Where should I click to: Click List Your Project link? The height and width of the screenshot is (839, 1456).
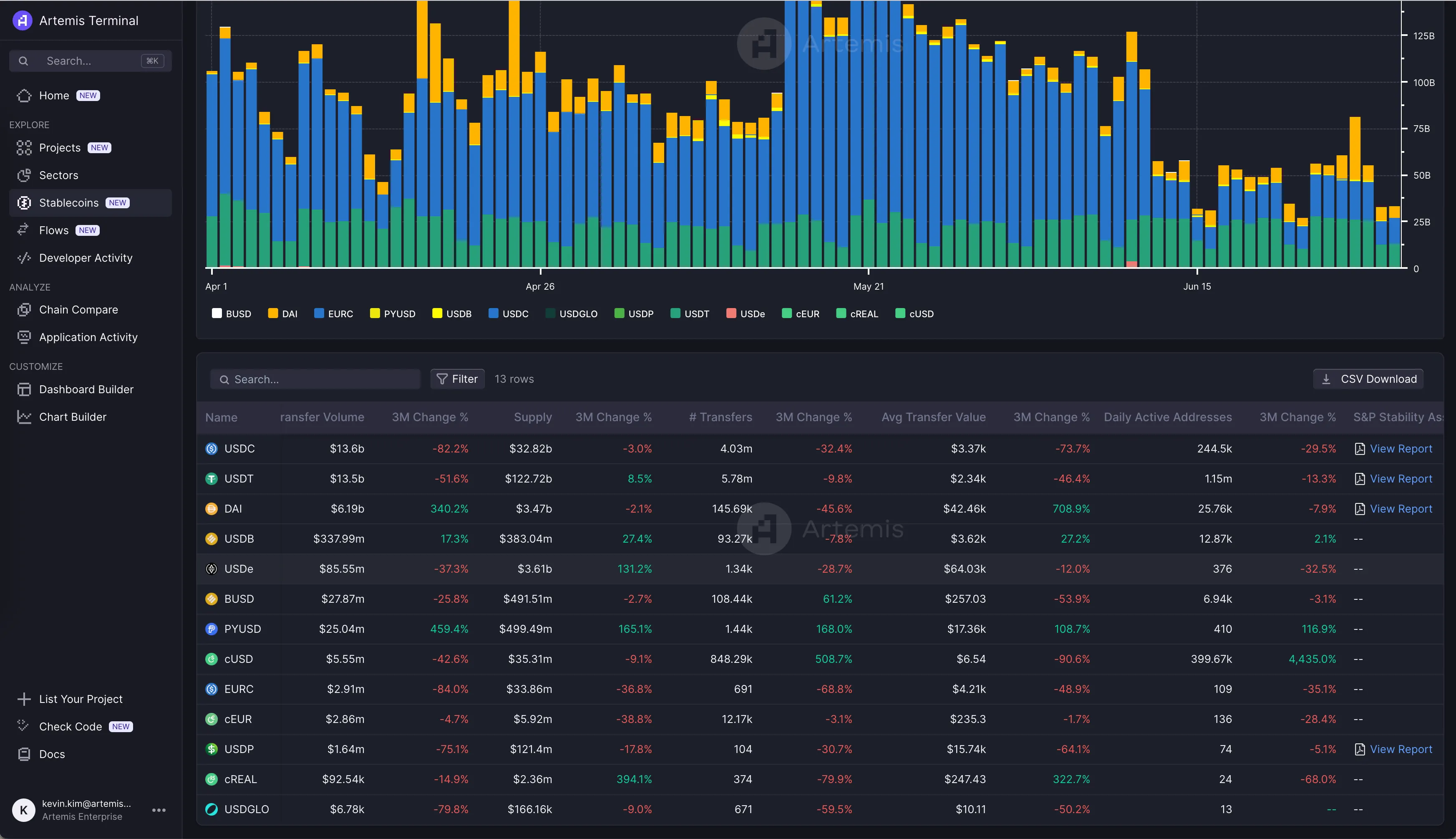(81, 699)
